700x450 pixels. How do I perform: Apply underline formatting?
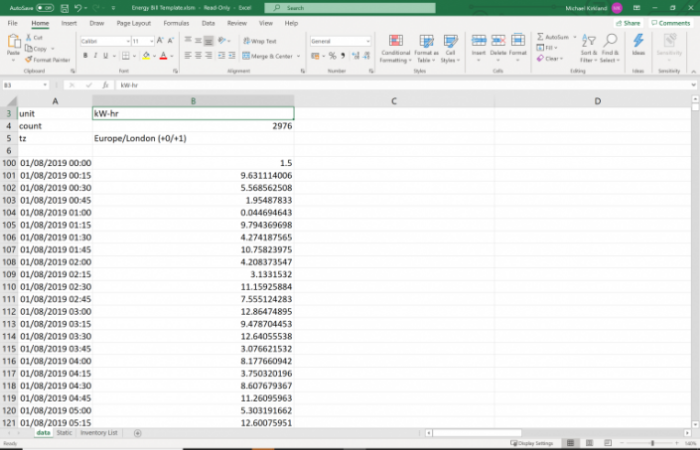pyautogui.click(x=106, y=56)
